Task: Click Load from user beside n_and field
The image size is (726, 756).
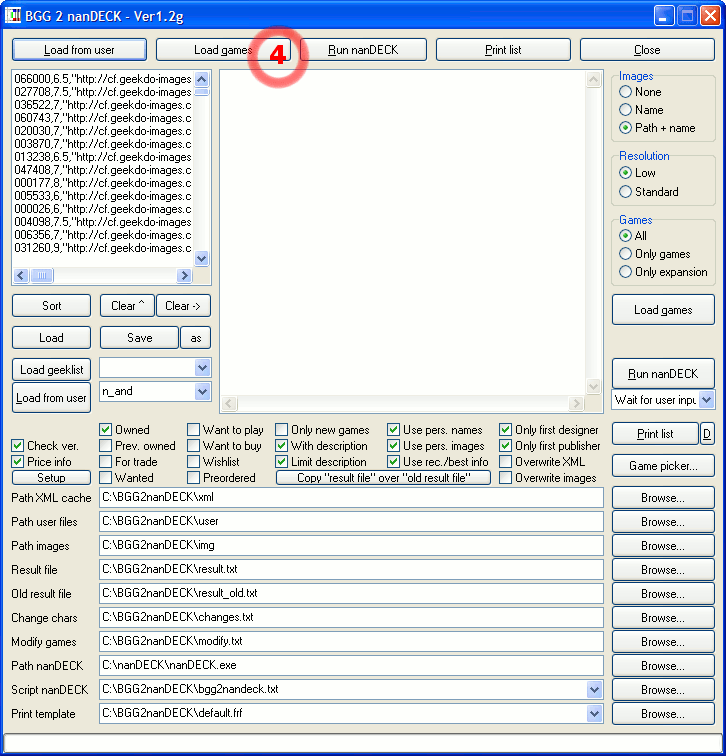Action: pyautogui.click(x=52, y=398)
